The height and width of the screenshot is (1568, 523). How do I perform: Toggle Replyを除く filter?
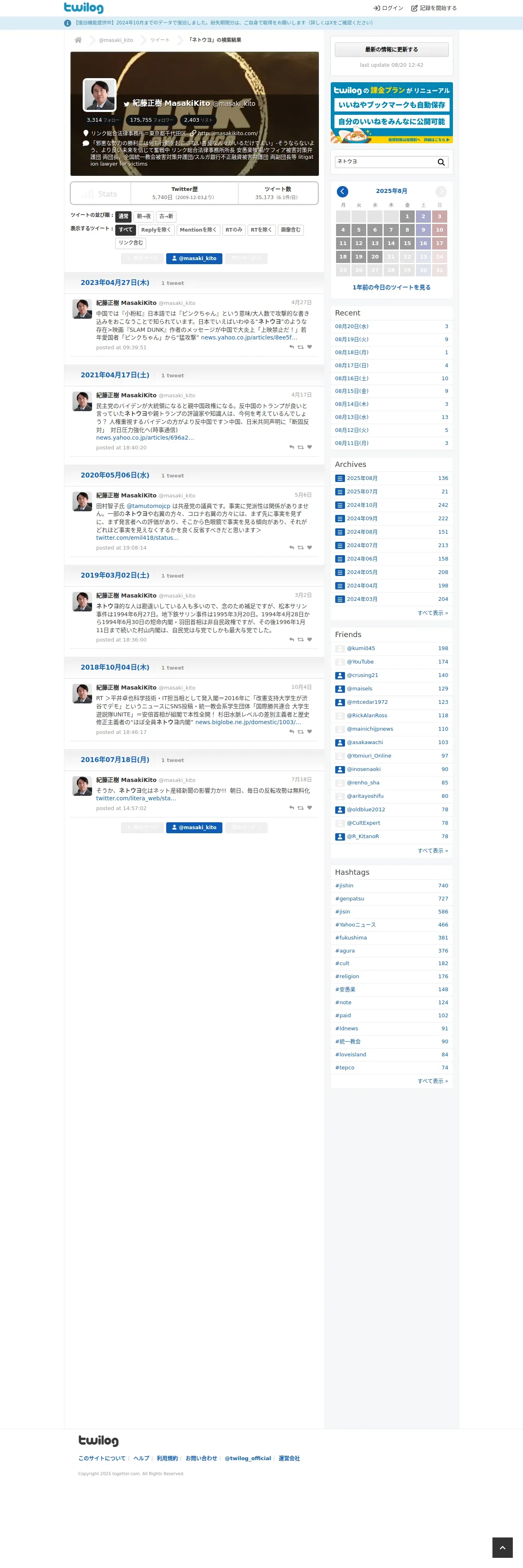[x=156, y=230]
